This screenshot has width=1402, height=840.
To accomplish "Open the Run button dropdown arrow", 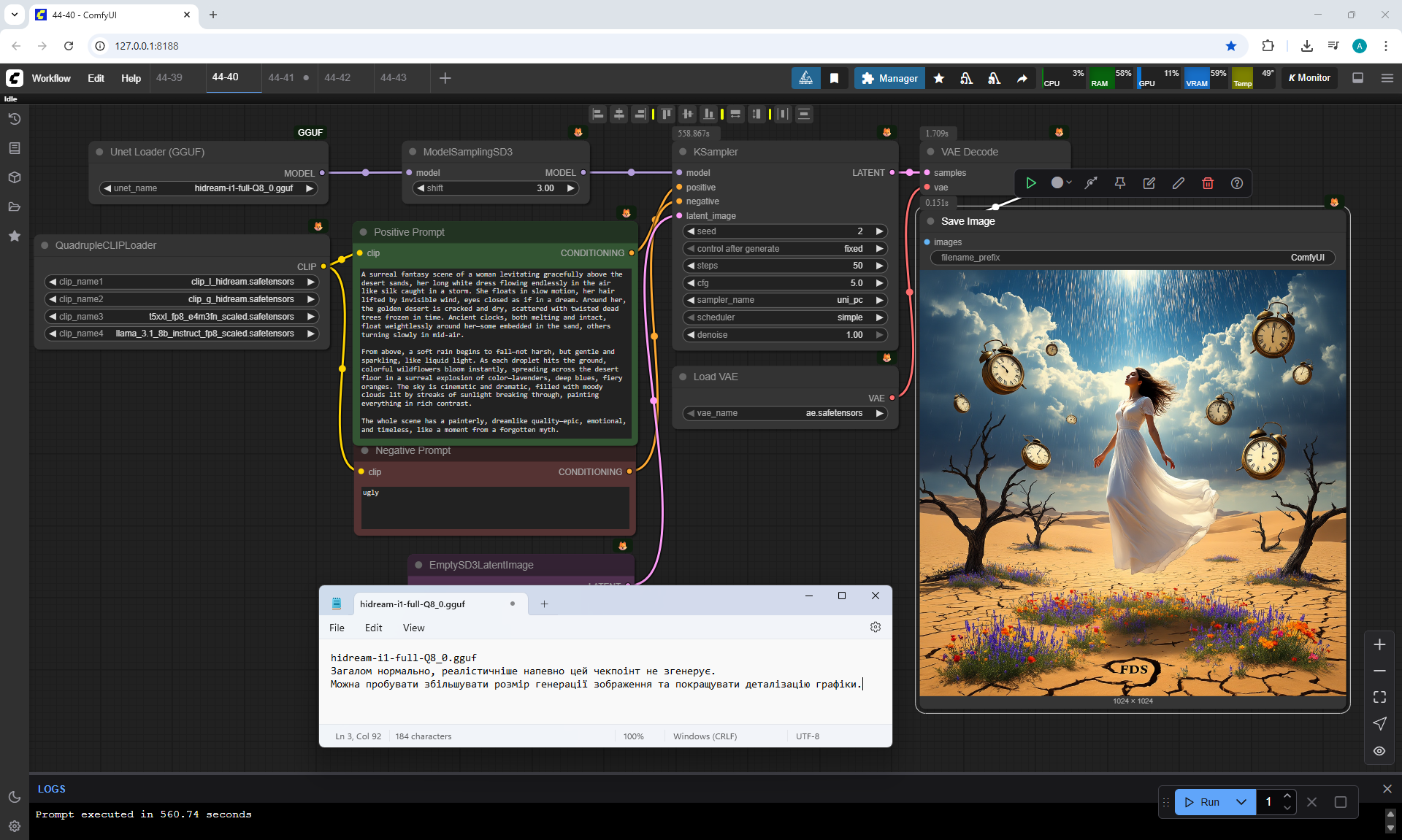I will [x=1241, y=802].
